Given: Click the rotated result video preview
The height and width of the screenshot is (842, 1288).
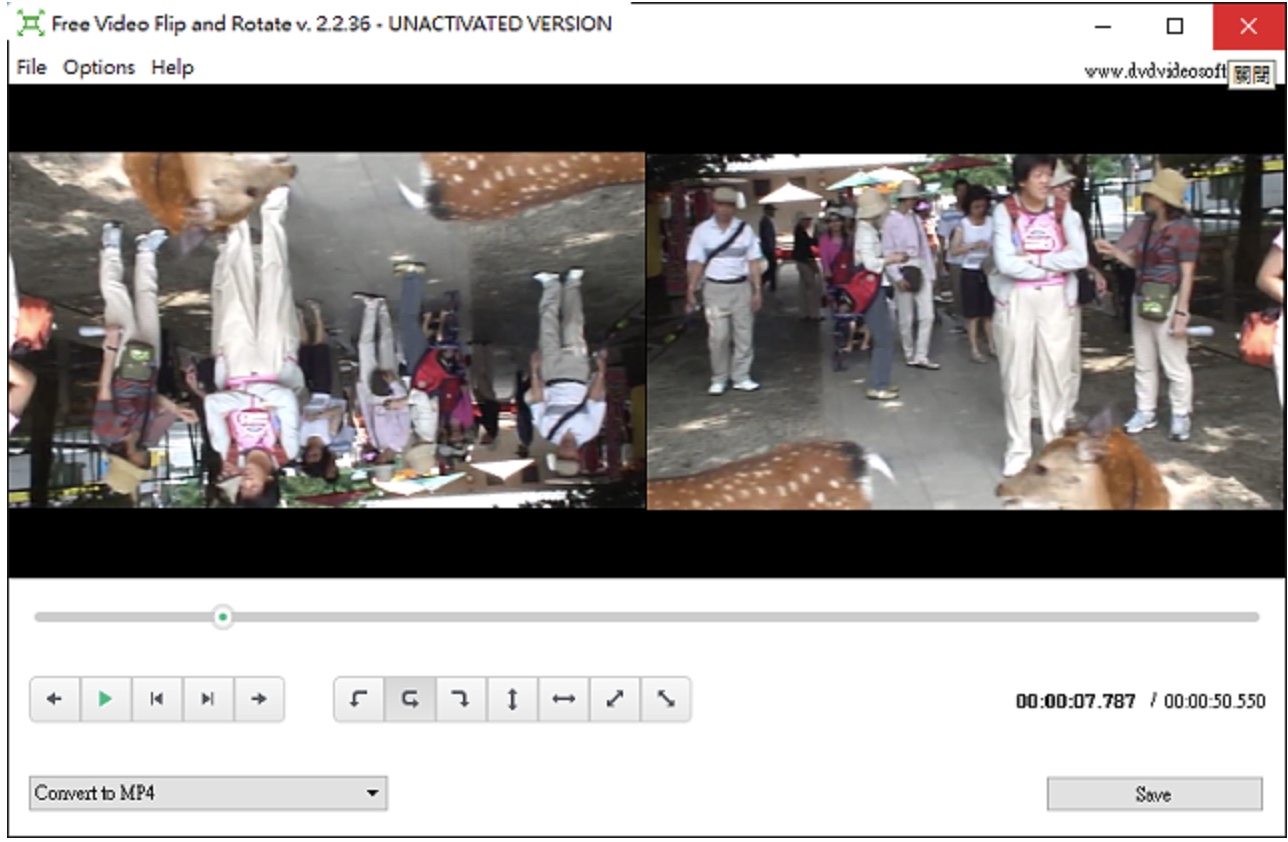Looking at the screenshot, I should (x=965, y=331).
